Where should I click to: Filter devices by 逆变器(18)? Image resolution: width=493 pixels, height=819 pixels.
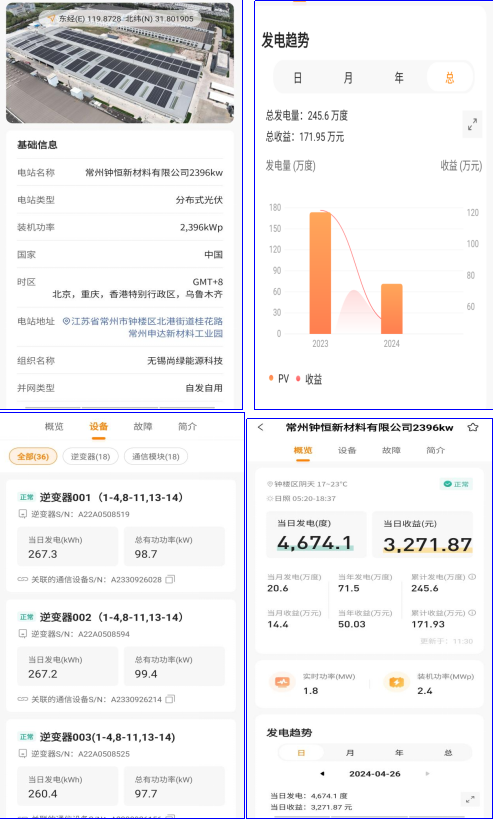[x=90, y=457]
